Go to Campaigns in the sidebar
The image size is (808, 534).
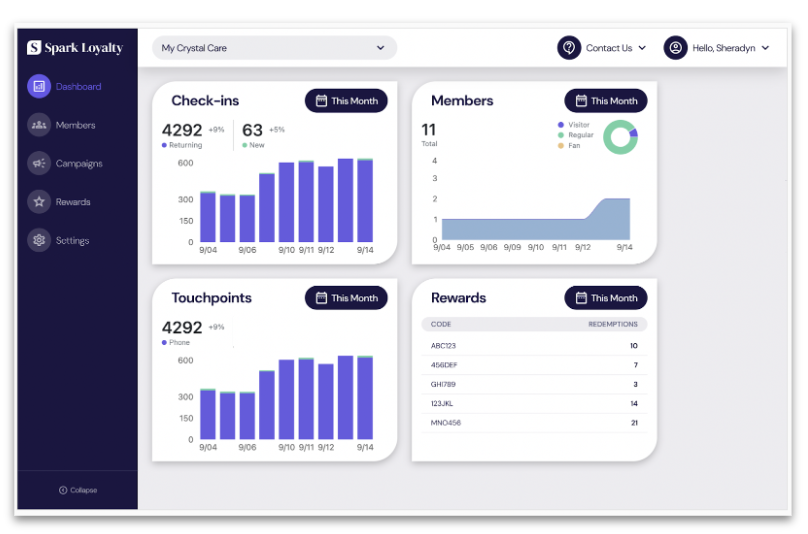[79, 164]
